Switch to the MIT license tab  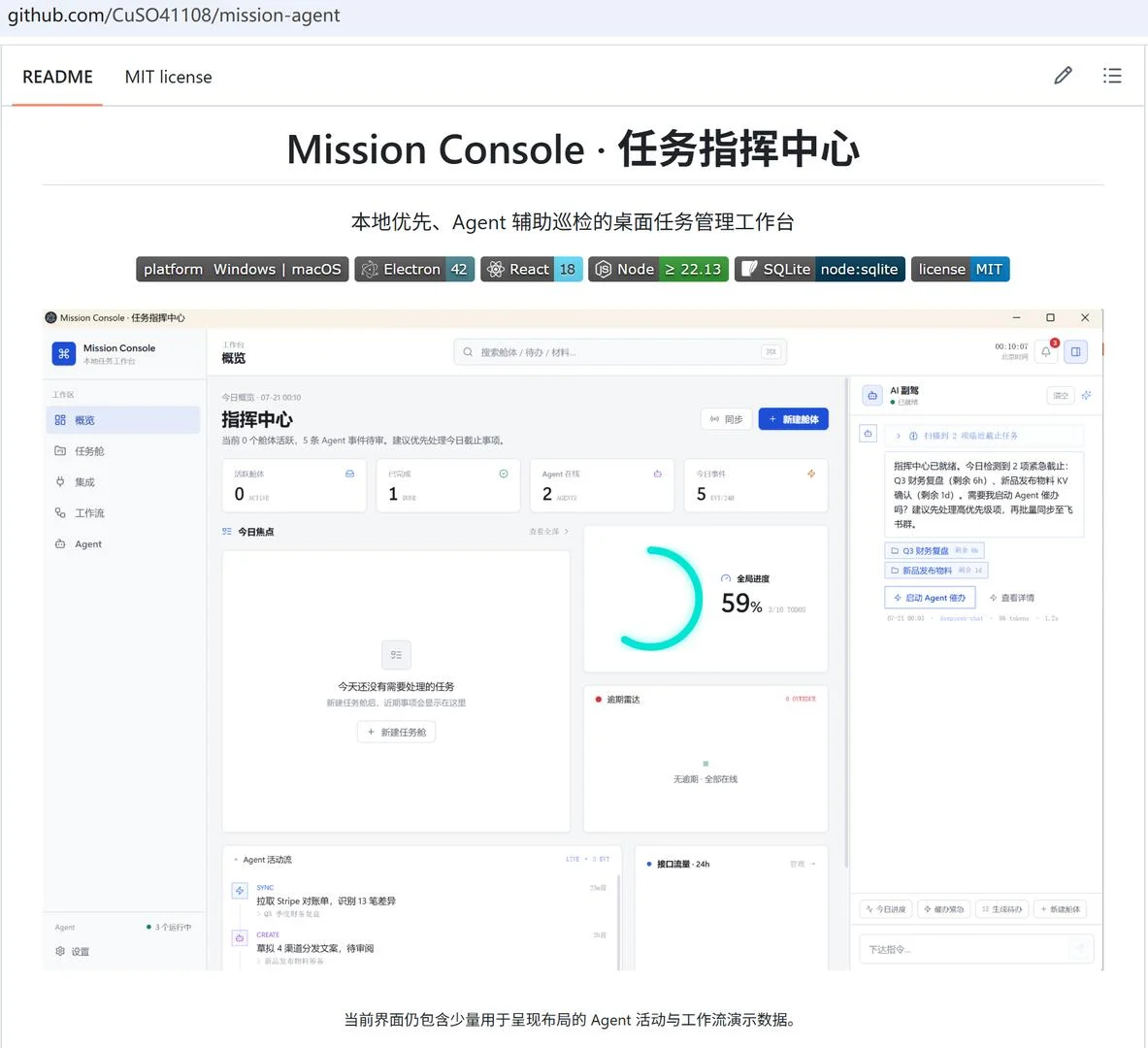169,77
